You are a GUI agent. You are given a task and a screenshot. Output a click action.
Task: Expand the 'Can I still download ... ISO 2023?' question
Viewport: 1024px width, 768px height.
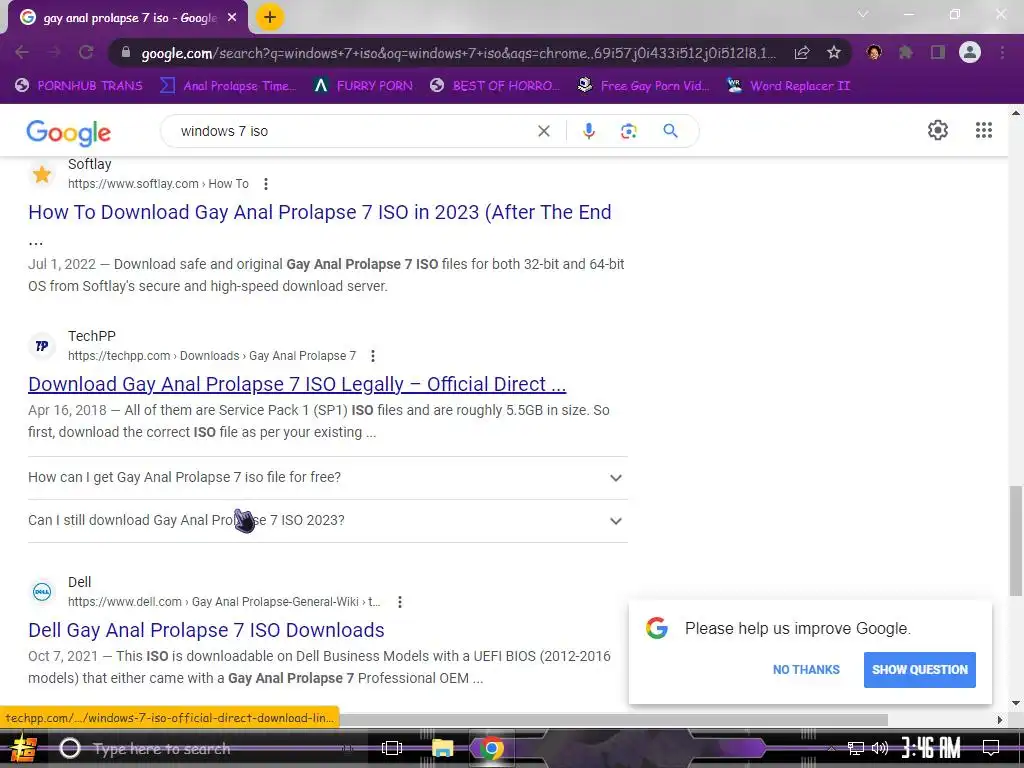(x=328, y=520)
